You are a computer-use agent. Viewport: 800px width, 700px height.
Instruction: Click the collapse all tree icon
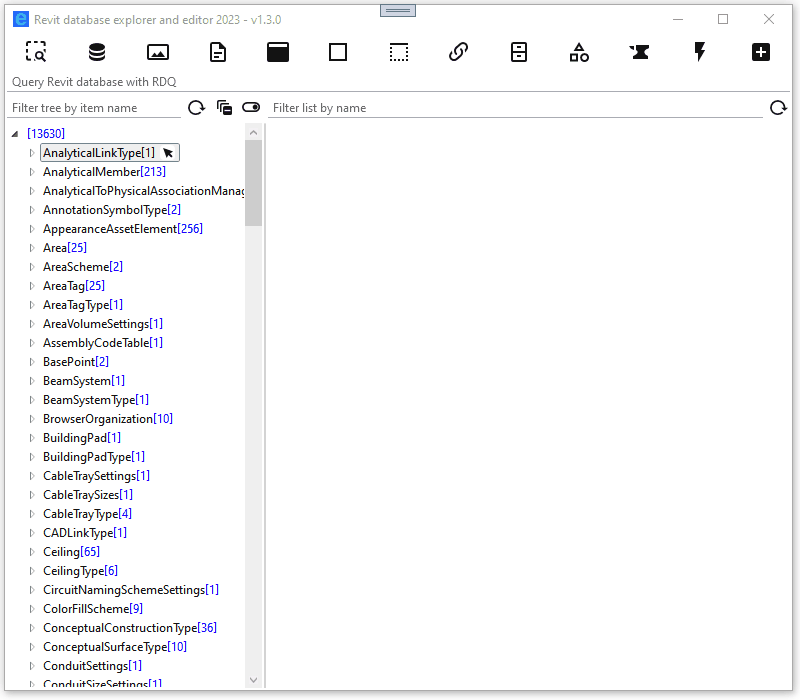(x=224, y=108)
